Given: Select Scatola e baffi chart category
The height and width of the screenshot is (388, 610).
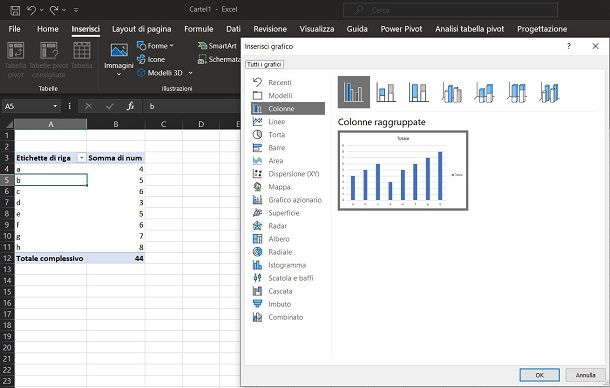Looking at the screenshot, I should click(288, 278).
